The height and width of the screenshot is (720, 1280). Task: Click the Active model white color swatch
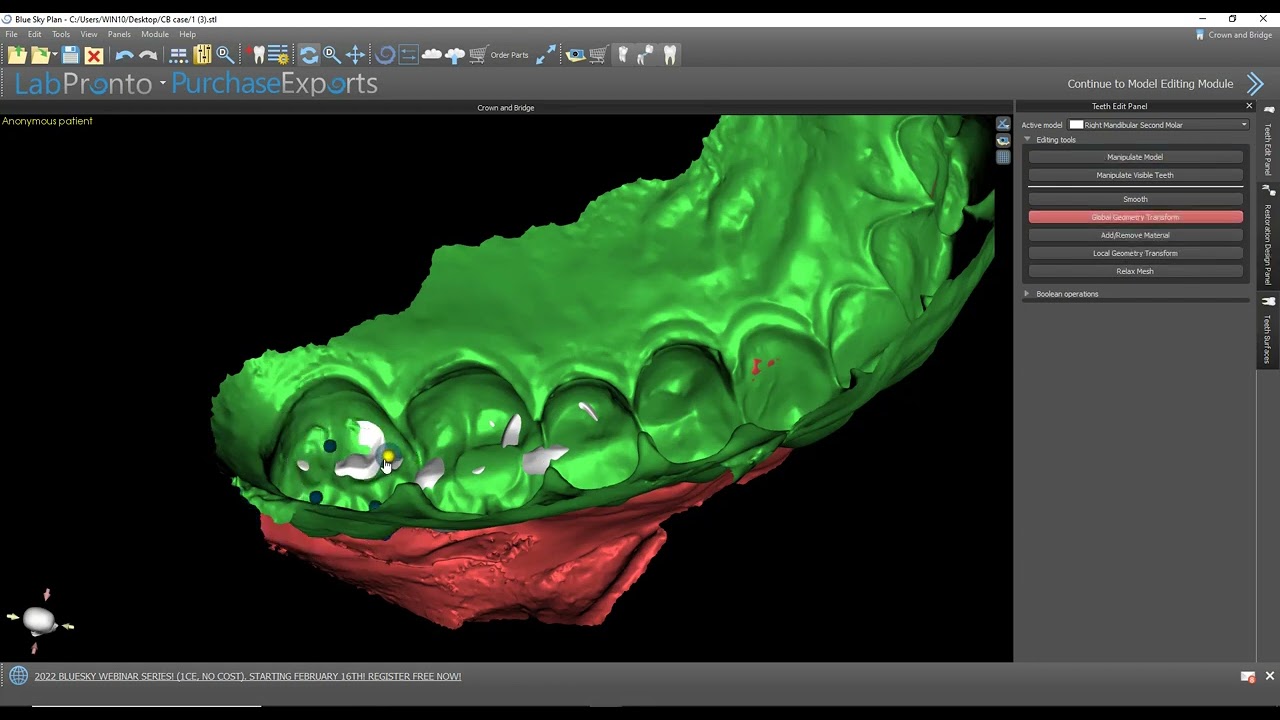[1076, 125]
